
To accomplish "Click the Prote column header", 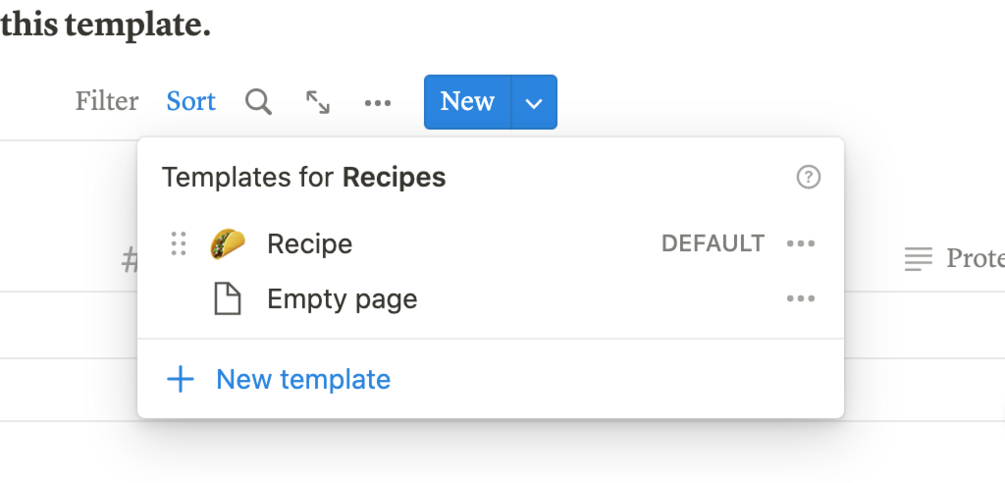I will pyautogui.click(x=960, y=259).
